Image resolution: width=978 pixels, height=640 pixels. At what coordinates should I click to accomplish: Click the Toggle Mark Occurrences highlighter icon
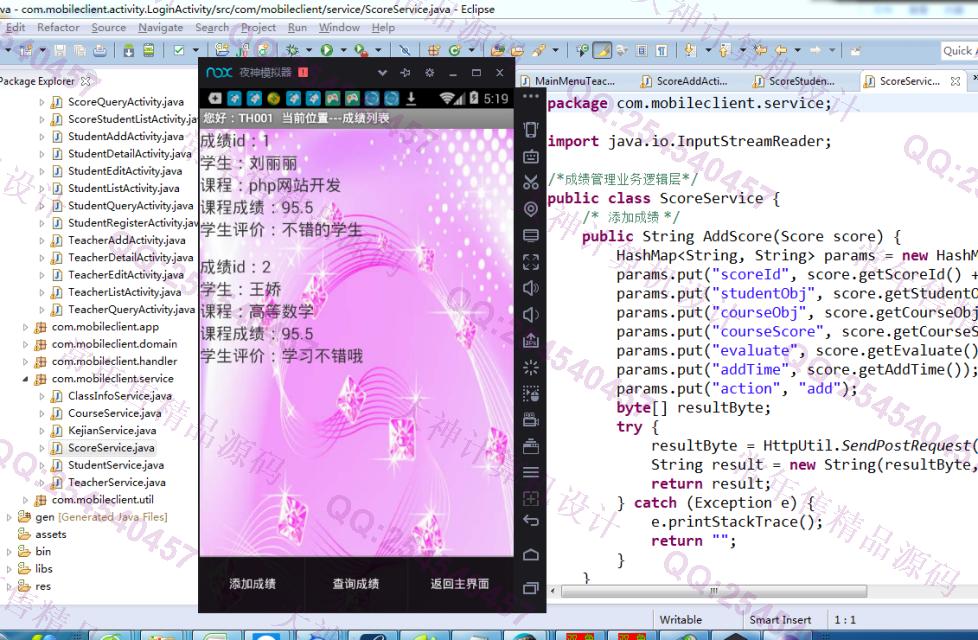[x=602, y=51]
